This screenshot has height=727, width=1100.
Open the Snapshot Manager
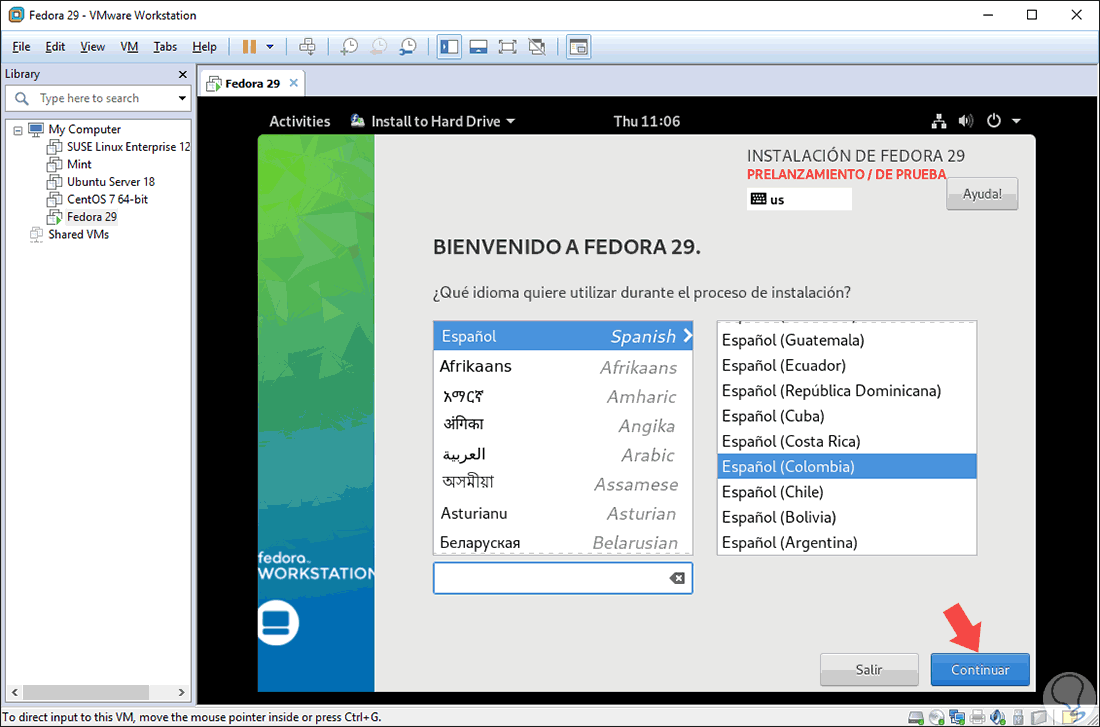click(x=408, y=46)
